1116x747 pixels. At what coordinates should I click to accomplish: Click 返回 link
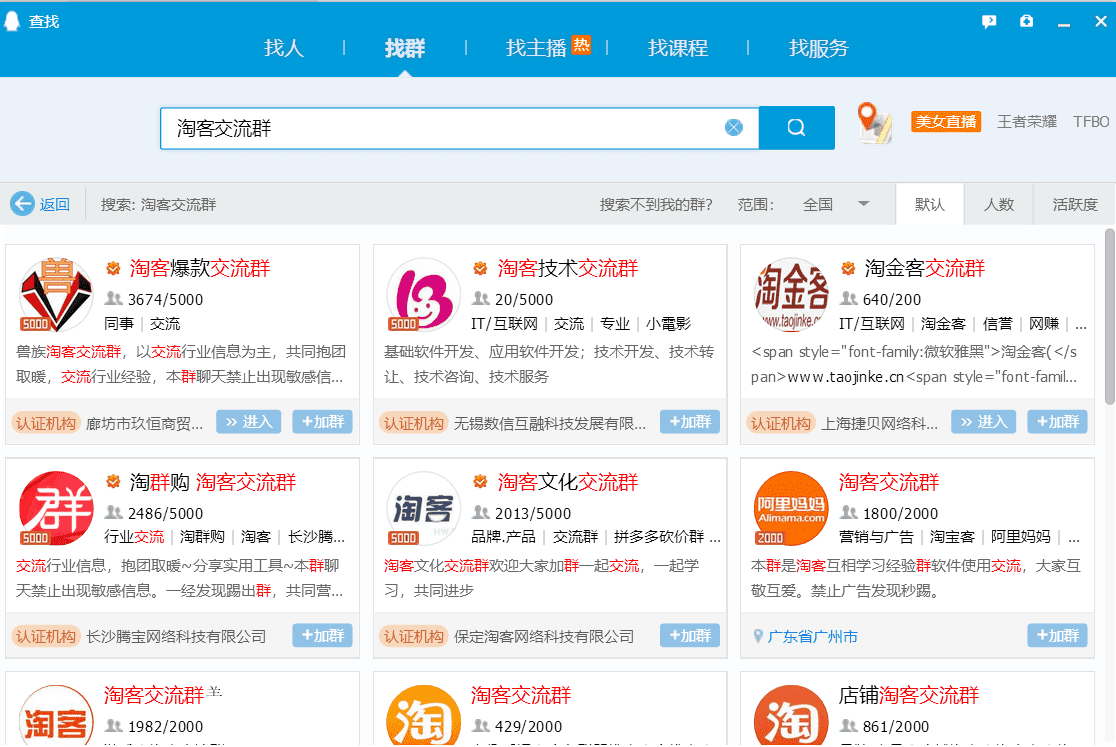click(55, 205)
